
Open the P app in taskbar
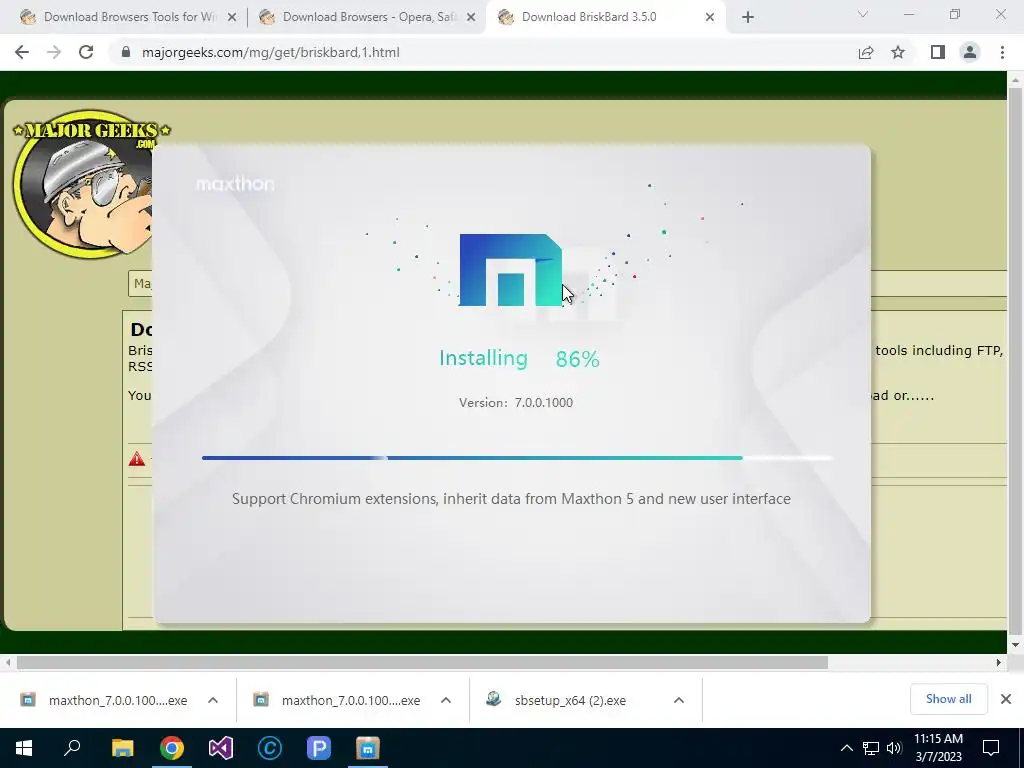[x=319, y=748]
